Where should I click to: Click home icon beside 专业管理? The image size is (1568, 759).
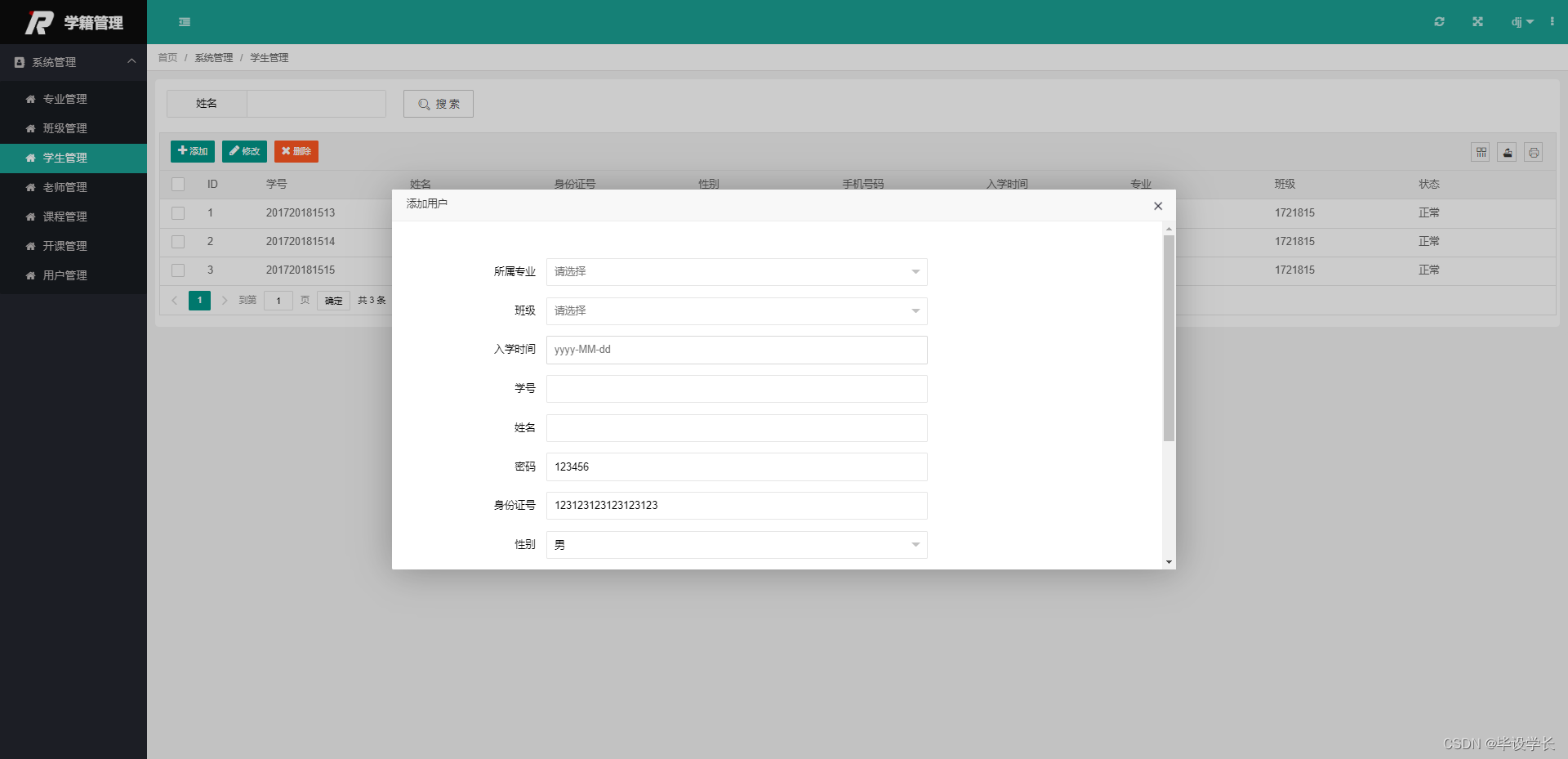30,99
